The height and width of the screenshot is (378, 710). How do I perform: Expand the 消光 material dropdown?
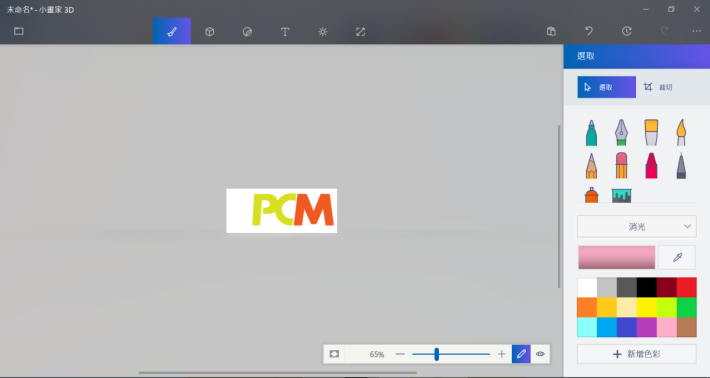point(637,226)
